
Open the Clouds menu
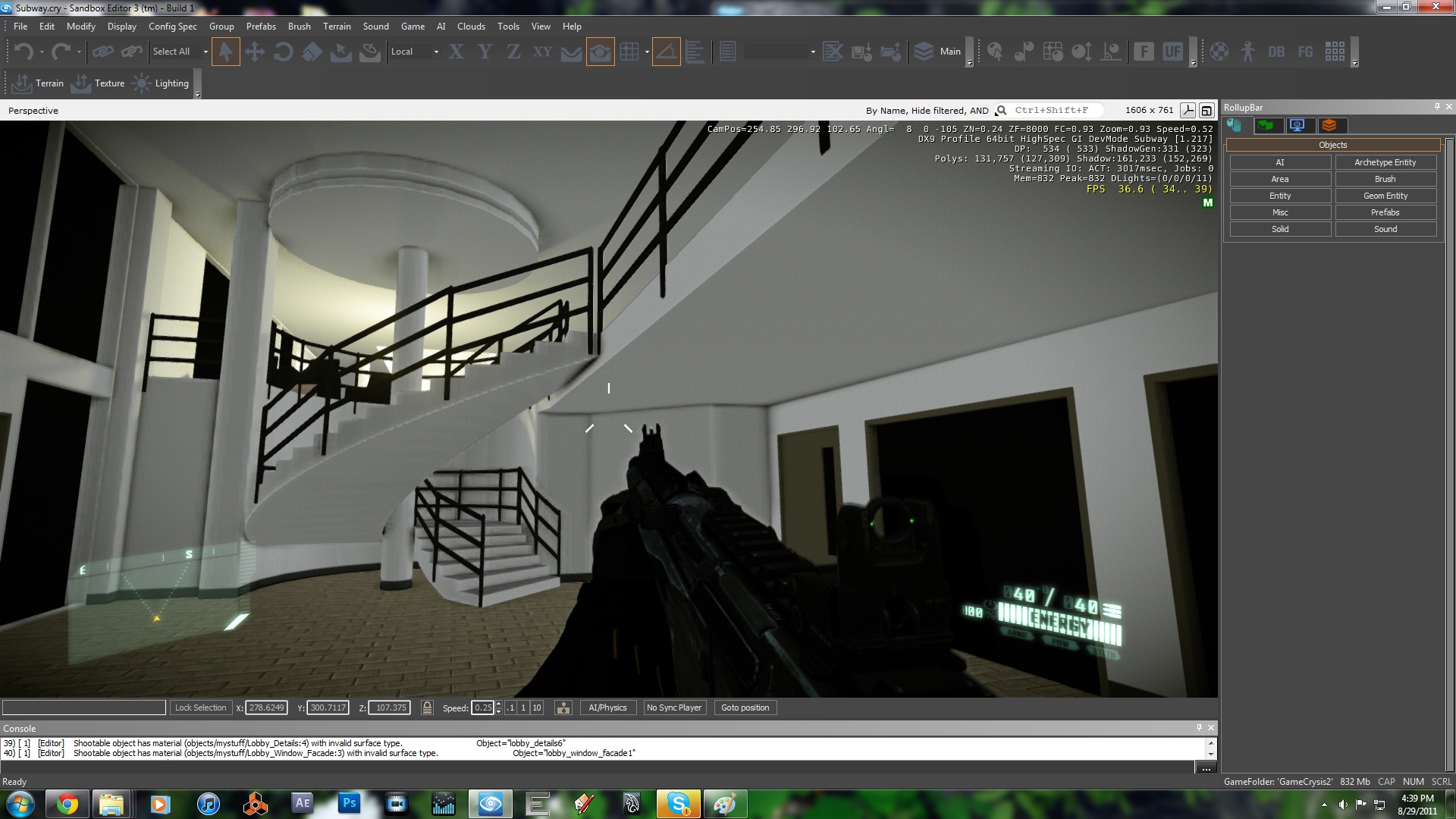(x=471, y=26)
